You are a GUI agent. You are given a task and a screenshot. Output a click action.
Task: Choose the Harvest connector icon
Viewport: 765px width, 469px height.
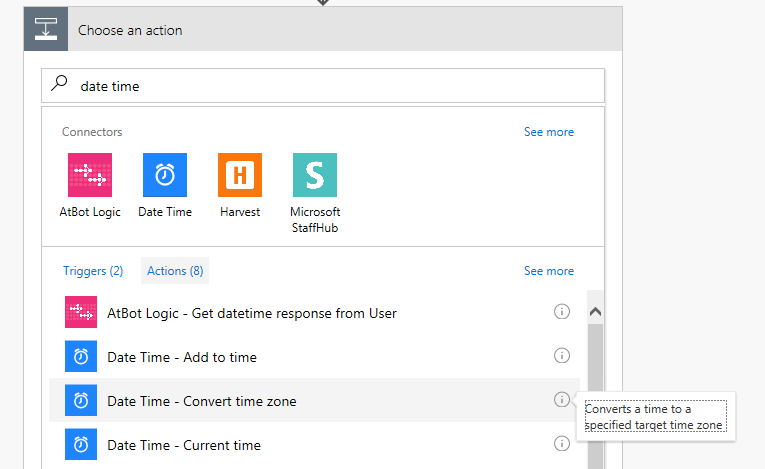tap(240, 175)
